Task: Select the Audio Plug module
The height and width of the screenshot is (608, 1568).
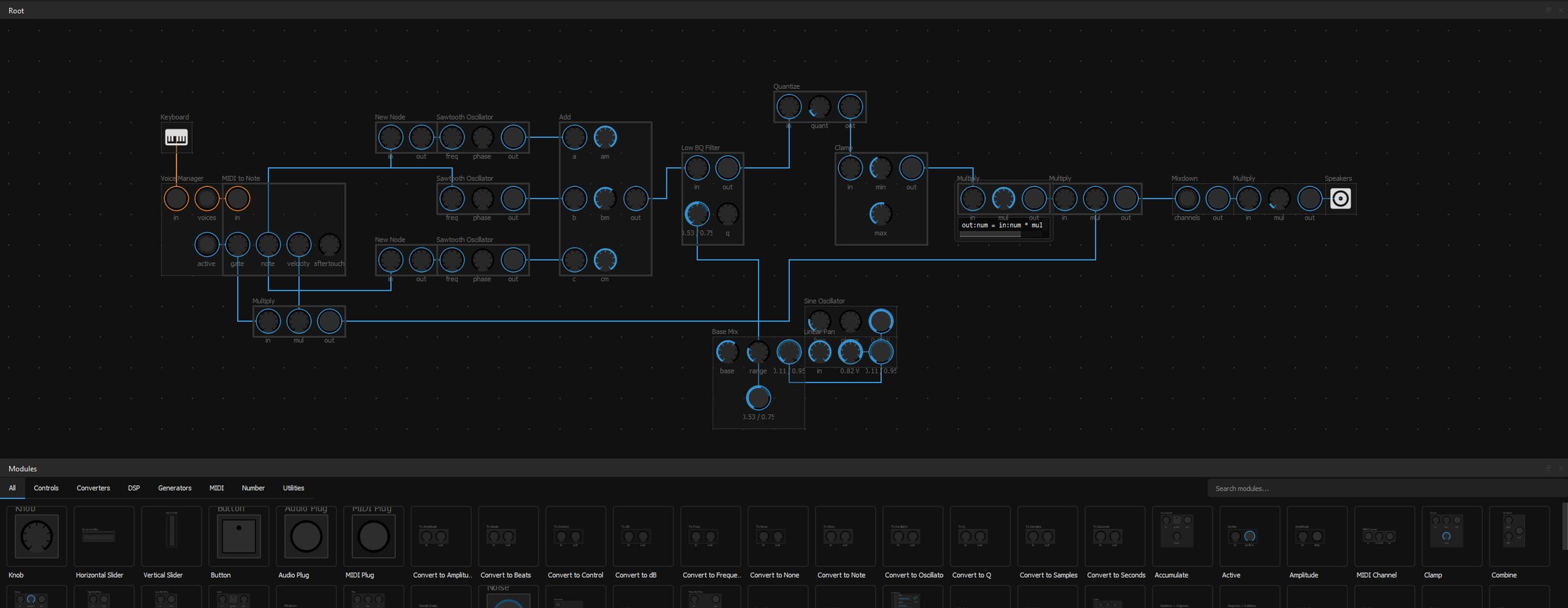Action: [x=305, y=536]
